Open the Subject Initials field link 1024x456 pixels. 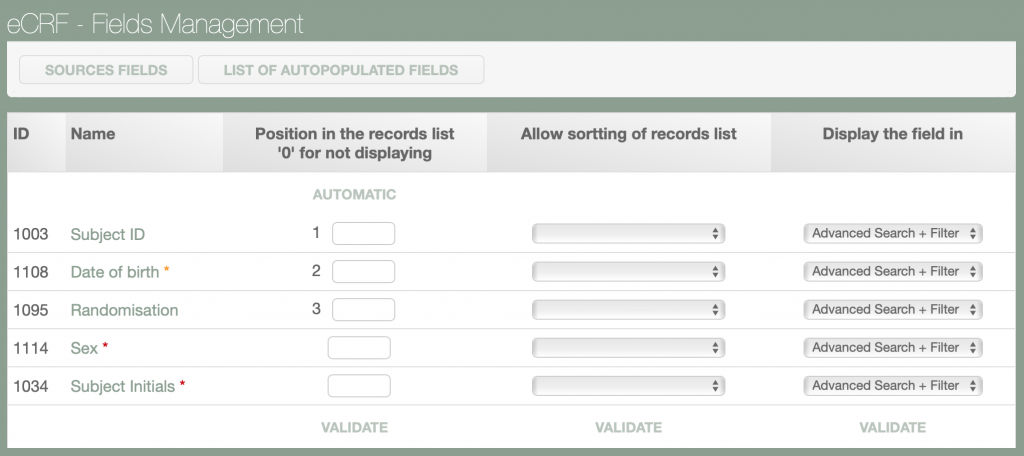(x=122, y=386)
